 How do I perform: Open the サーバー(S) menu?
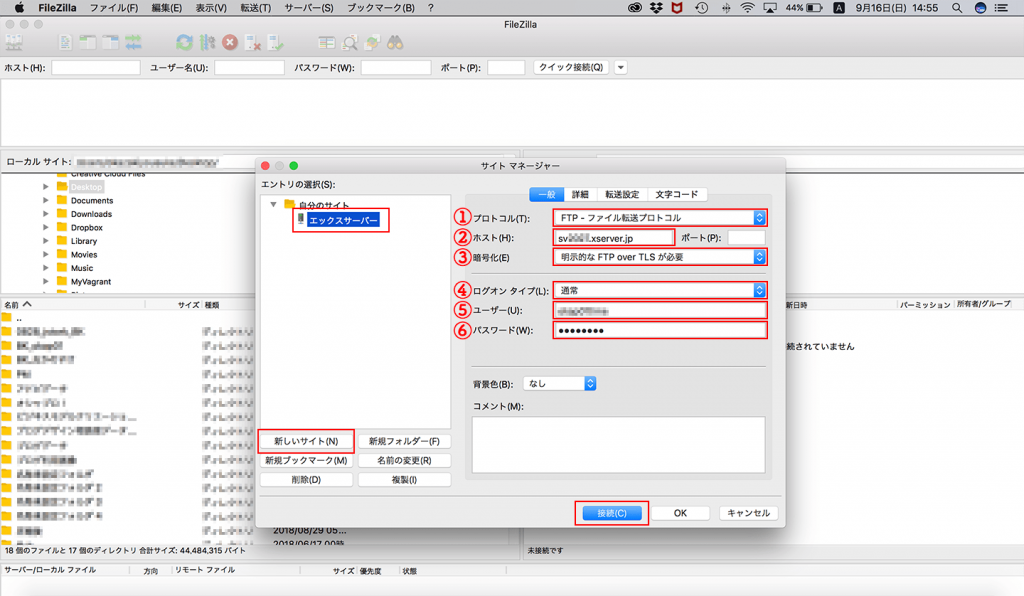(x=308, y=8)
